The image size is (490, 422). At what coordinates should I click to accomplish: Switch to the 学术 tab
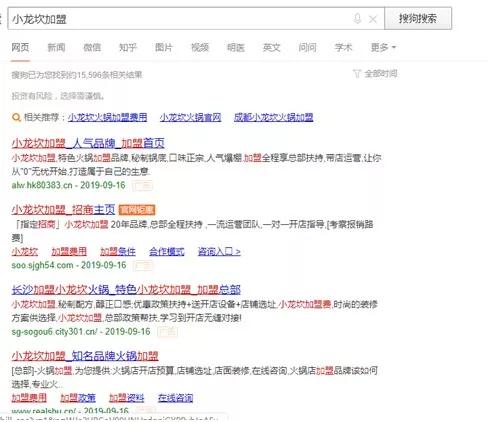(x=343, y=47)
